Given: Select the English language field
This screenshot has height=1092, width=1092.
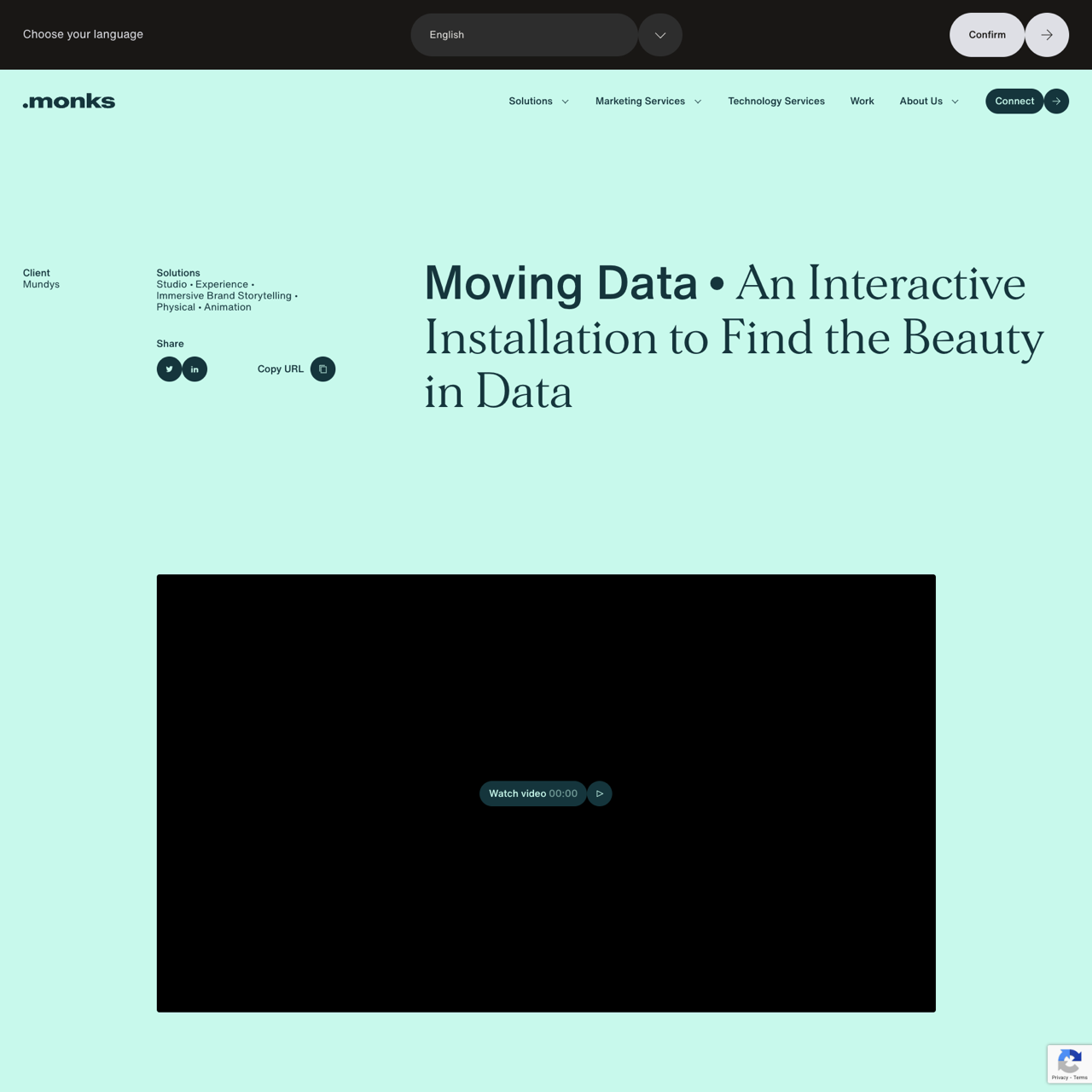Looking at the screenshot, I should click(x=524, y=35).
